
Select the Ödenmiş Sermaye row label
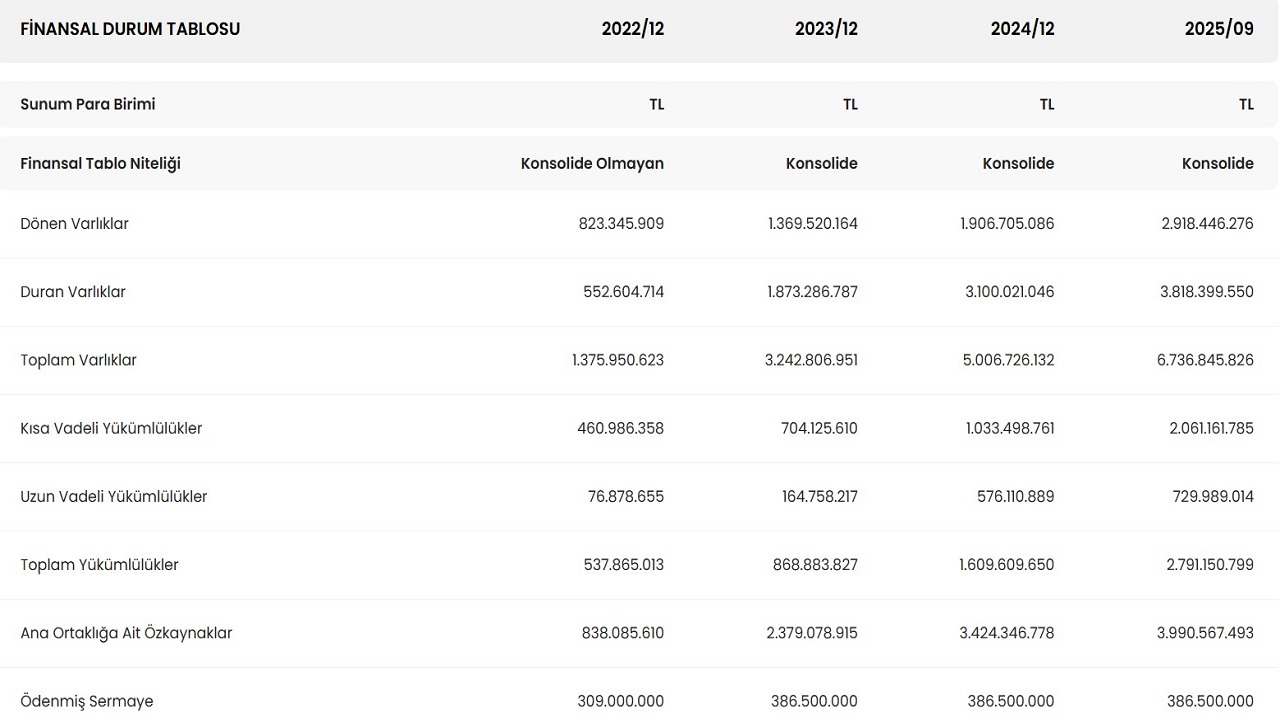[87, 701]
